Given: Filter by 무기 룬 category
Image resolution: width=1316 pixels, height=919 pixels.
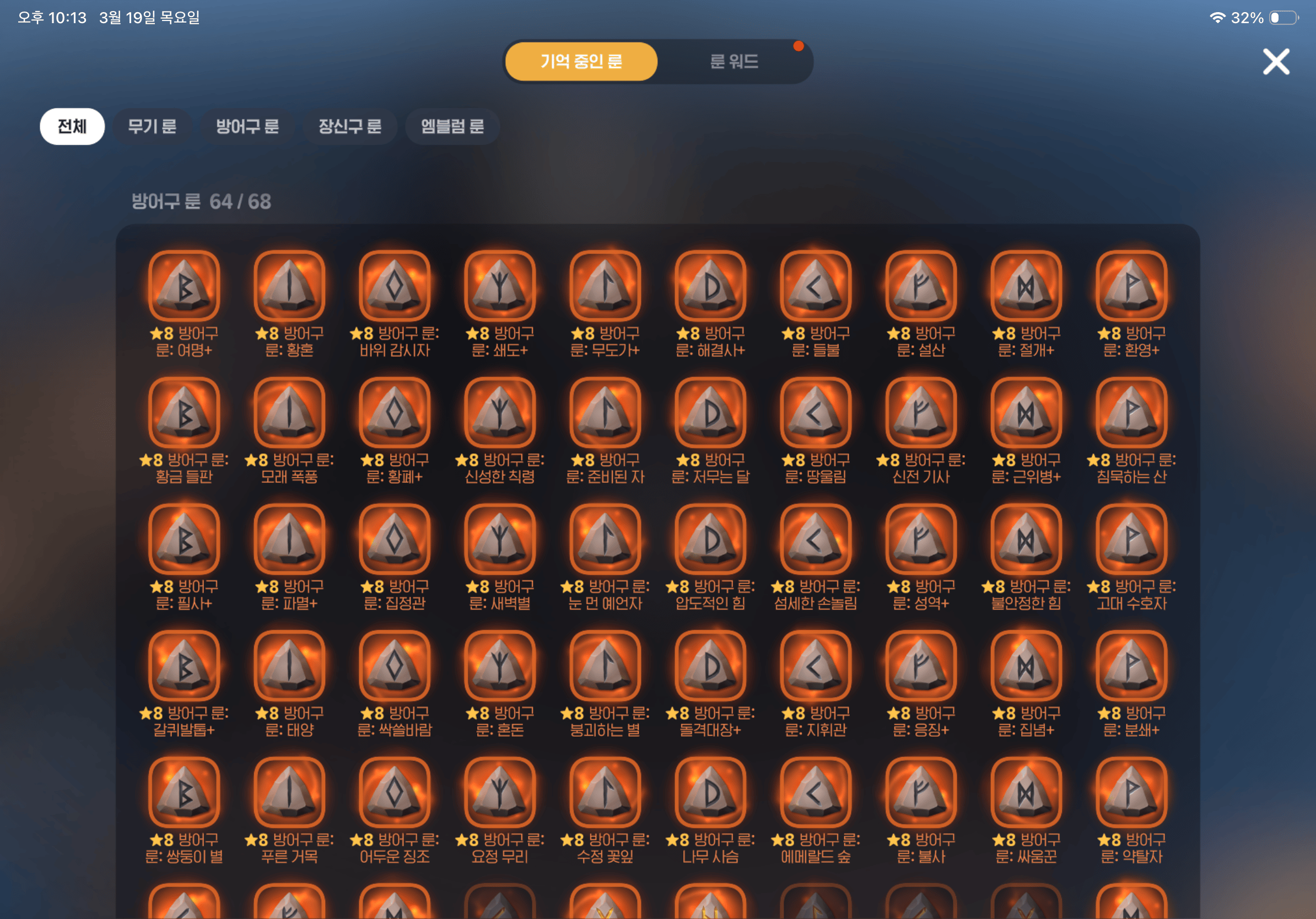Looking at the screenshot, I should [x=152, y=126].
